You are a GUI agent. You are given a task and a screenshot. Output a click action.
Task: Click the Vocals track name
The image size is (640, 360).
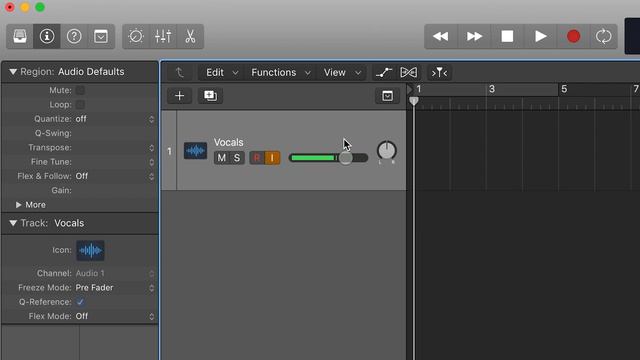click(x=229, y=142)
